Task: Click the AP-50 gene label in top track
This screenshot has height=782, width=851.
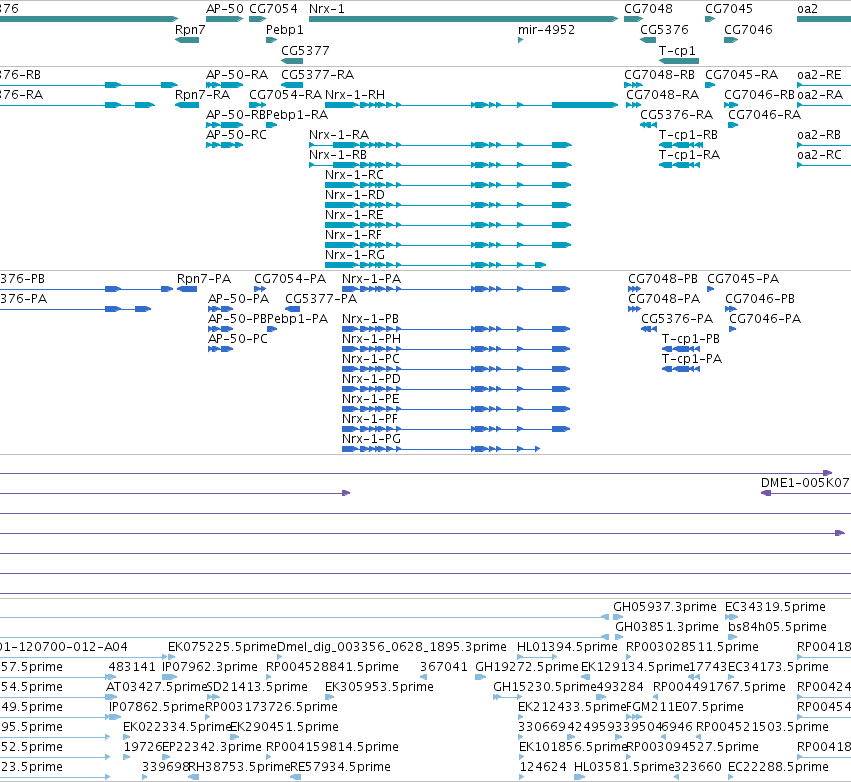Action: click(225, 9)
